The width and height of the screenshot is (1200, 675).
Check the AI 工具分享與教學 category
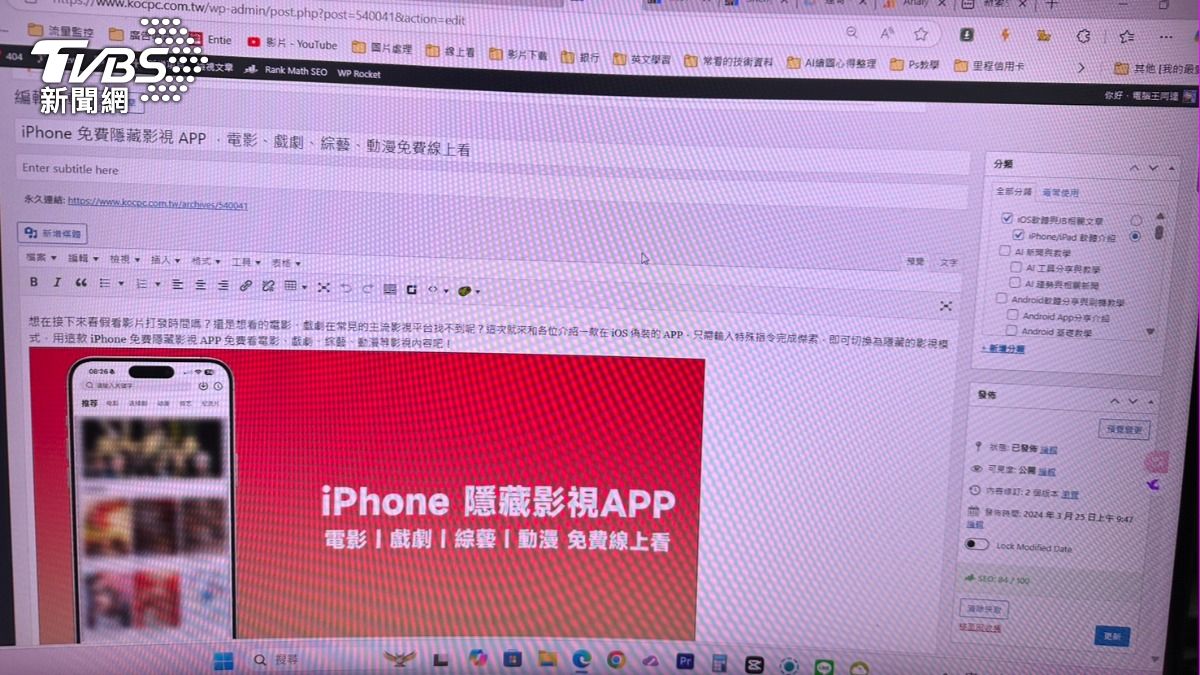[x=1016, y=268]
